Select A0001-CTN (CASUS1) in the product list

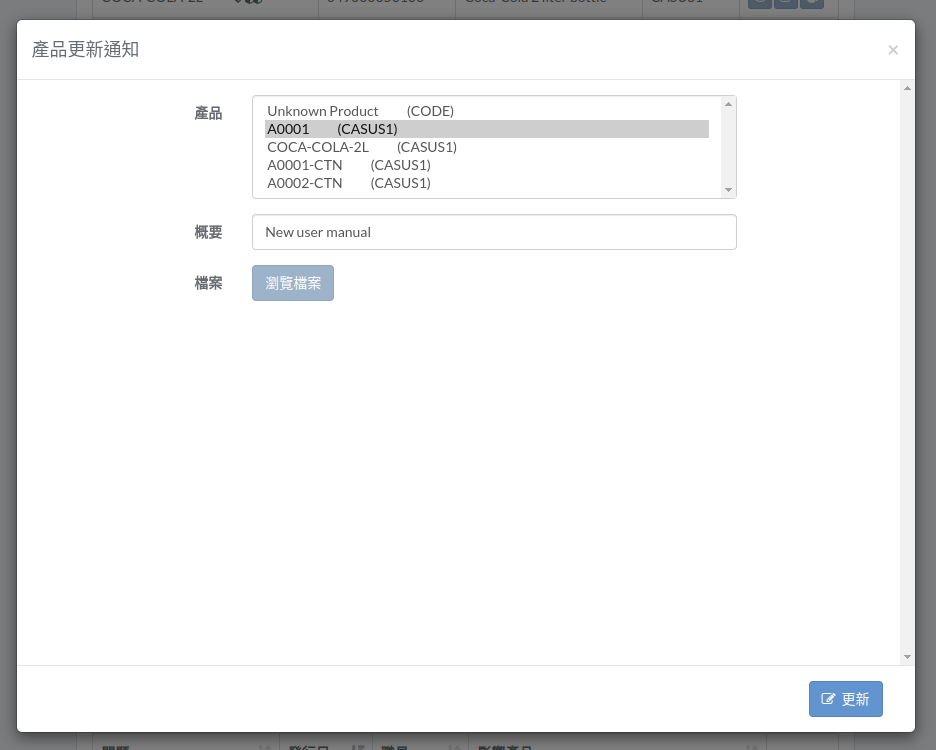click(x=487, y=165)
